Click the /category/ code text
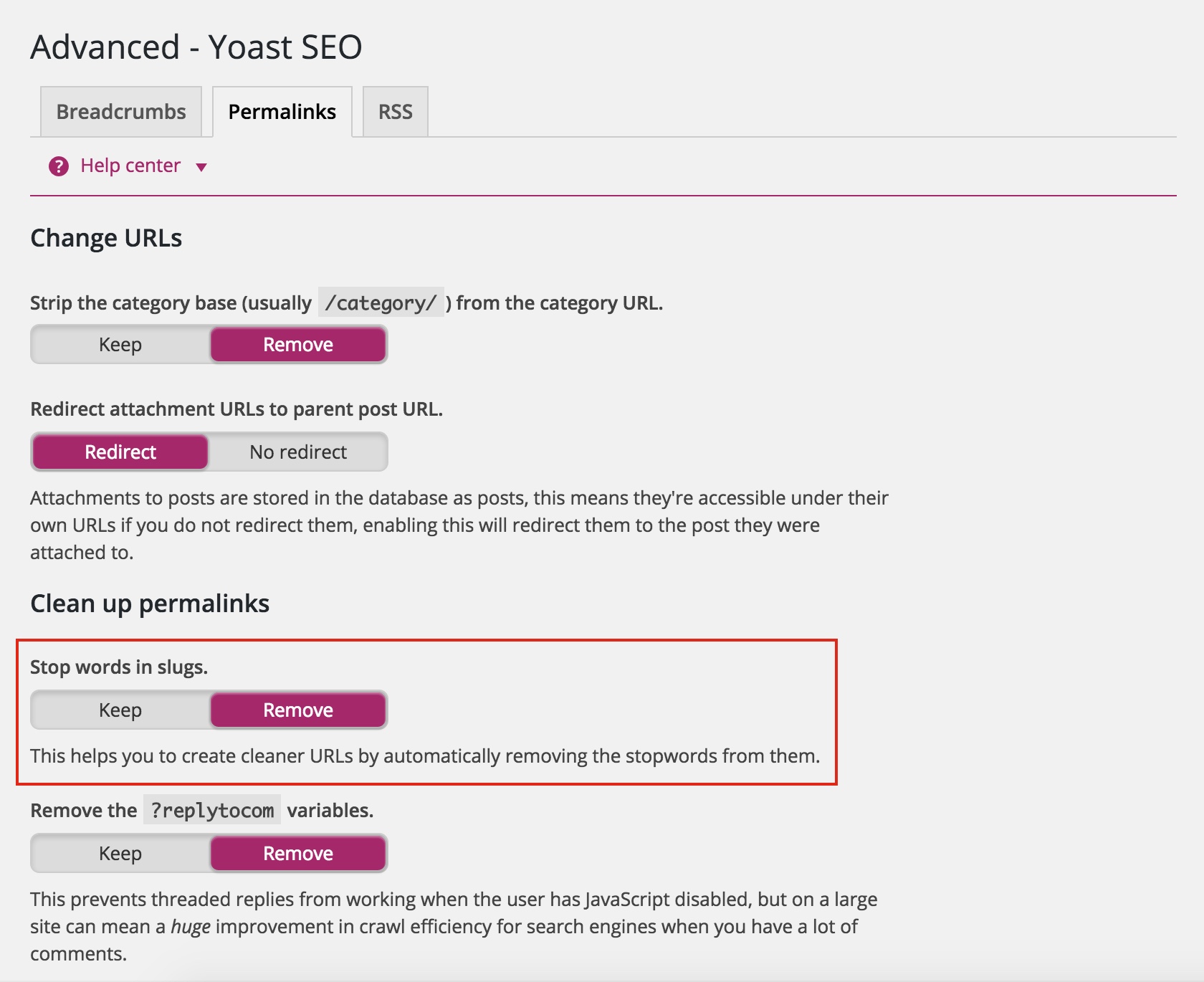The image size is (1204, 982). (x=381, y=302)
